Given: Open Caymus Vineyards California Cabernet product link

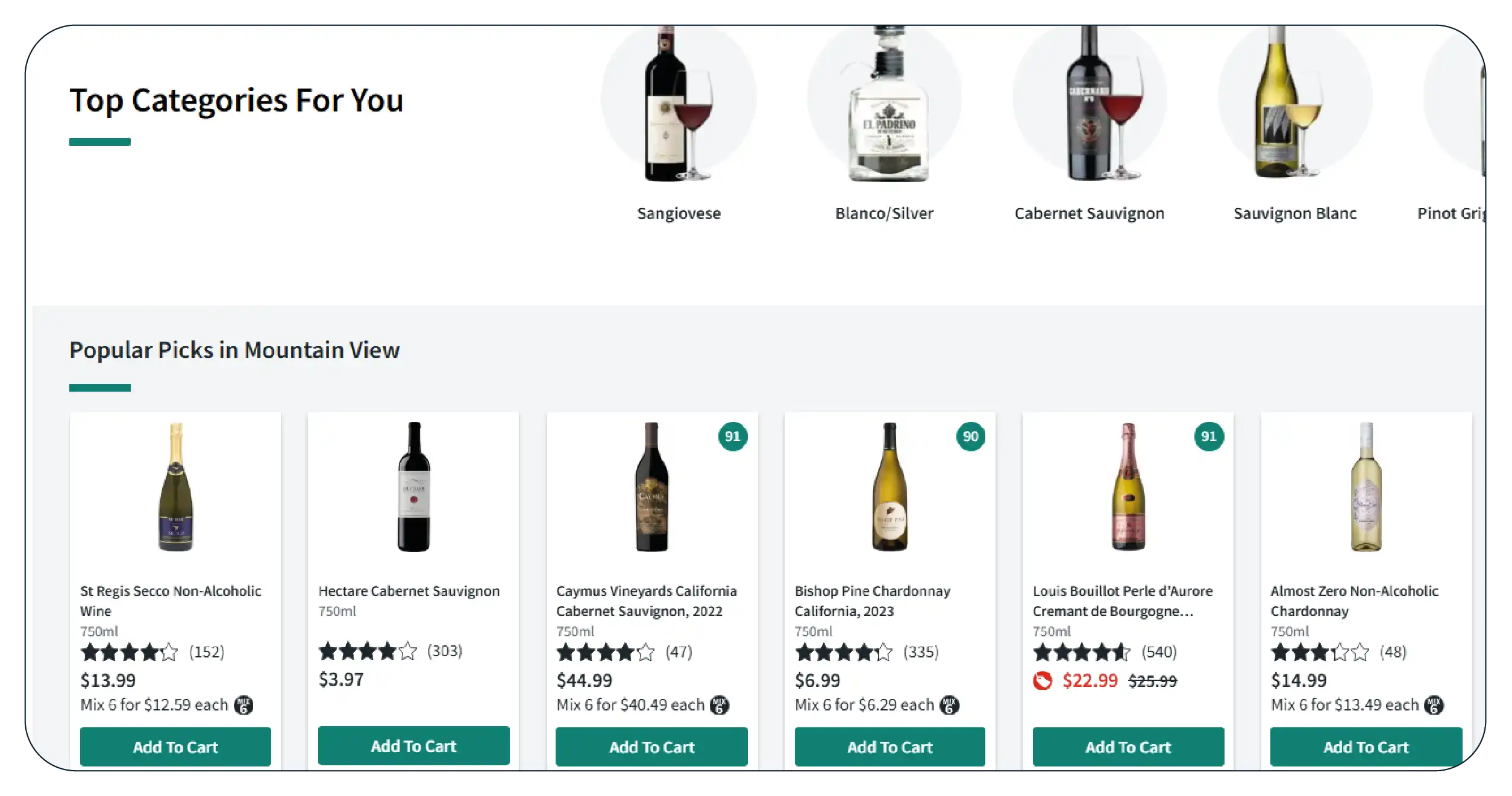Looking at the screenshot, I should point(646,601).
